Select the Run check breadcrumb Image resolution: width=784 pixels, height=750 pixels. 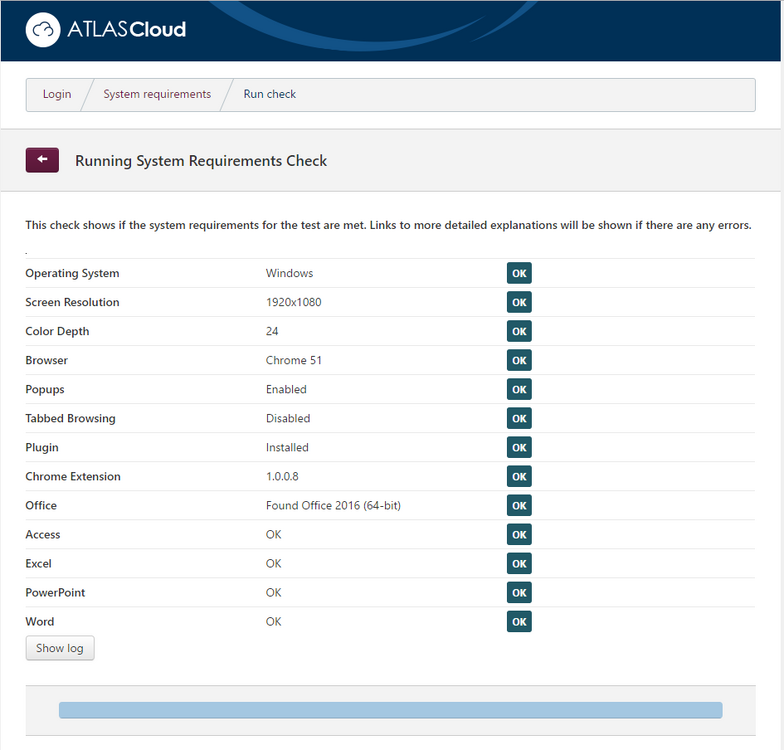click(x=270, y=94)
